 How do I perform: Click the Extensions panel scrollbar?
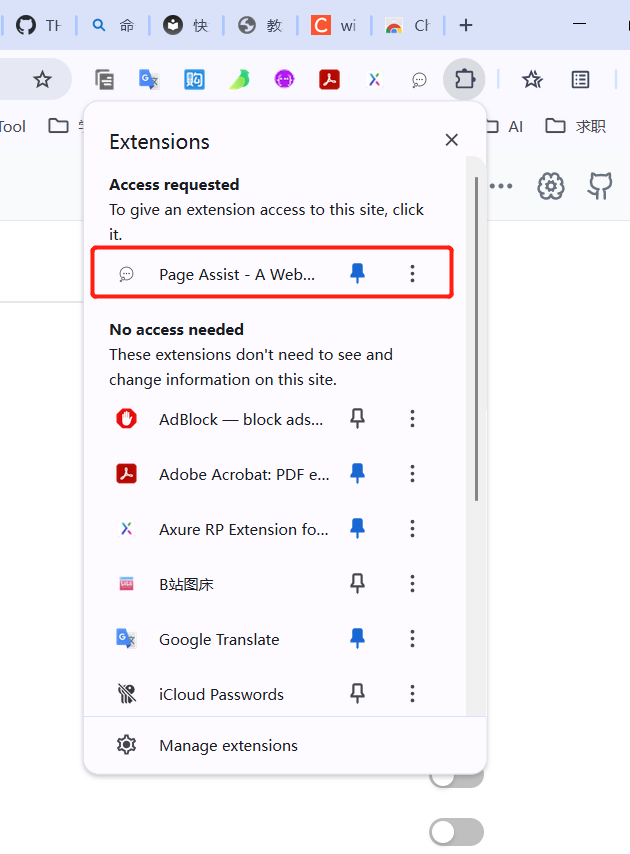477,340
